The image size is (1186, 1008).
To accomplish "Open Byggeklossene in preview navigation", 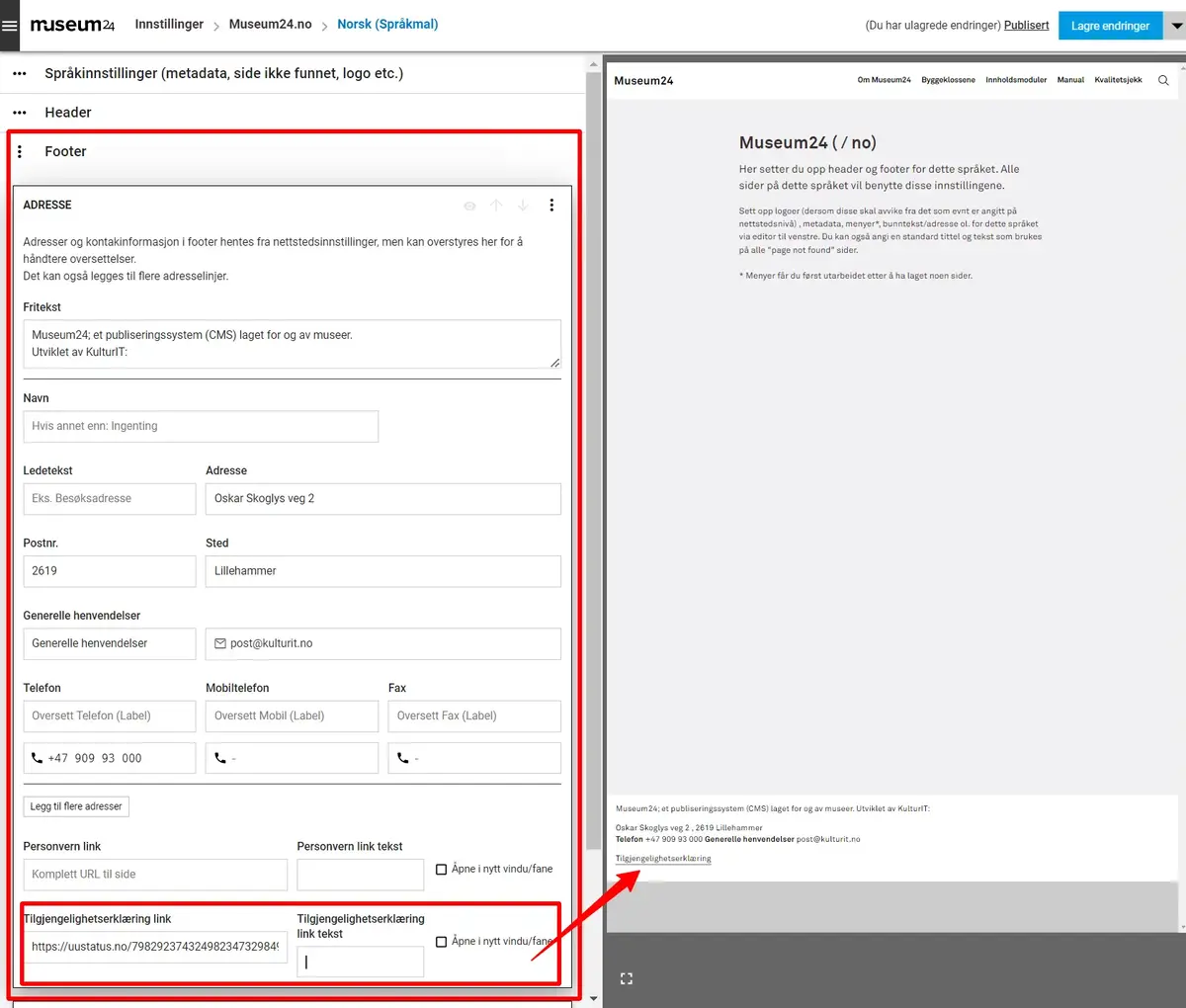I will click(948, 80).
